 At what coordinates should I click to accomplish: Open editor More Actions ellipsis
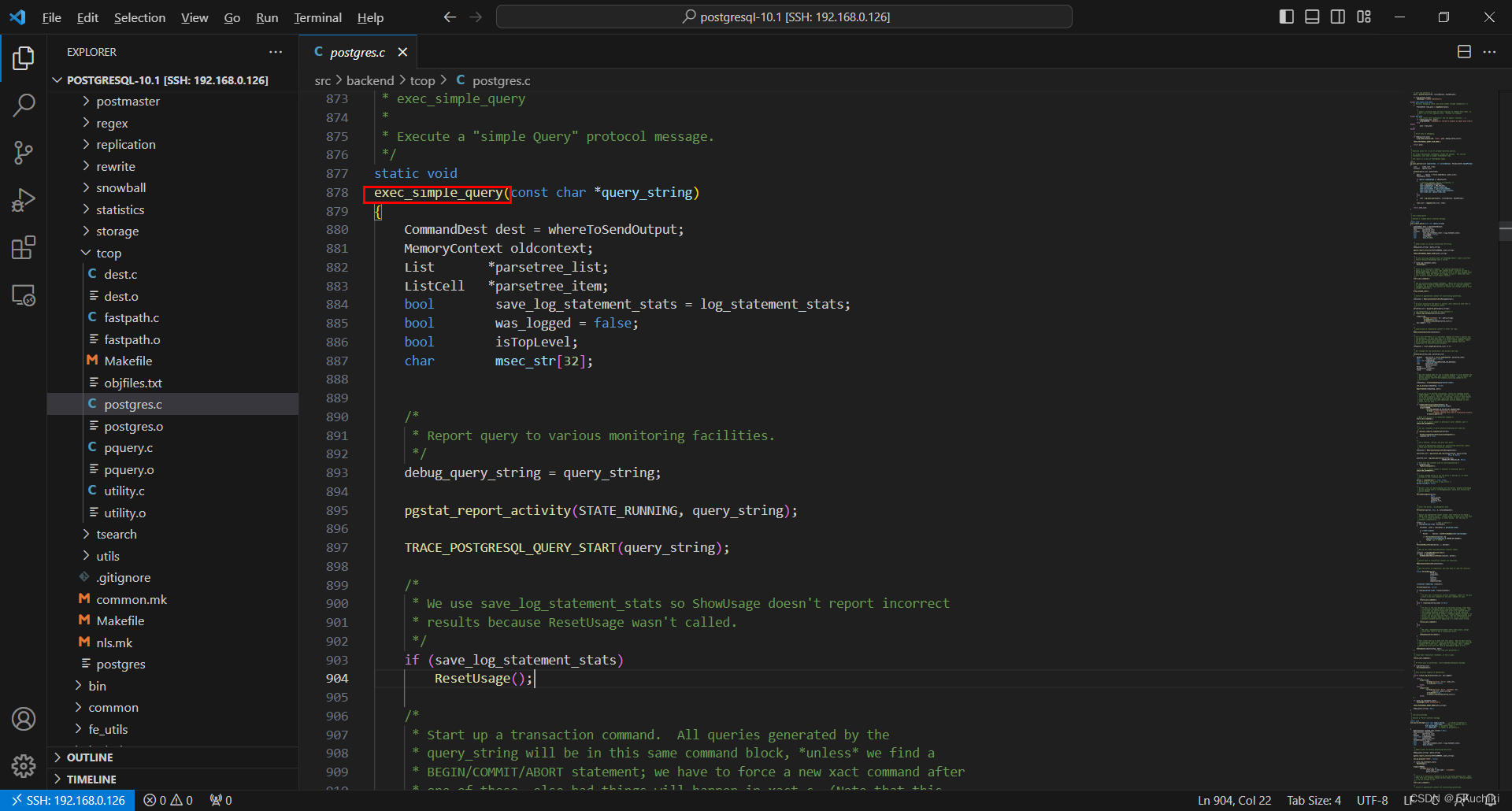tap(1489, 52)
